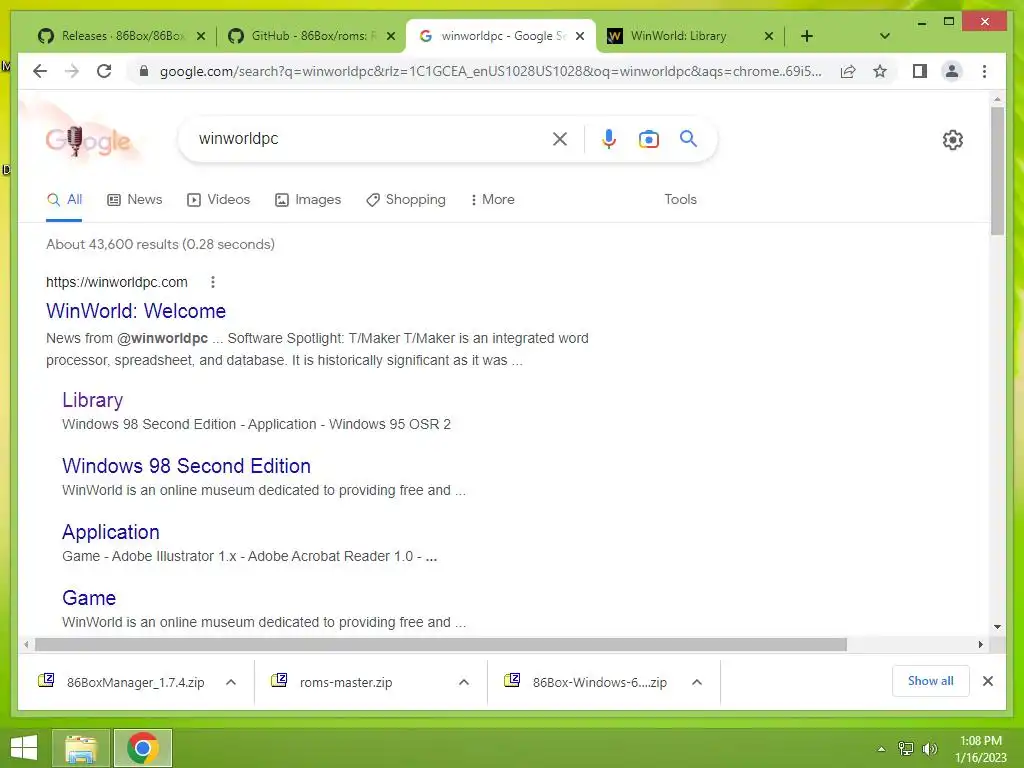Click the scroll right arrow
This screenshot has height=768, width=1024.
tap(980, 645)
